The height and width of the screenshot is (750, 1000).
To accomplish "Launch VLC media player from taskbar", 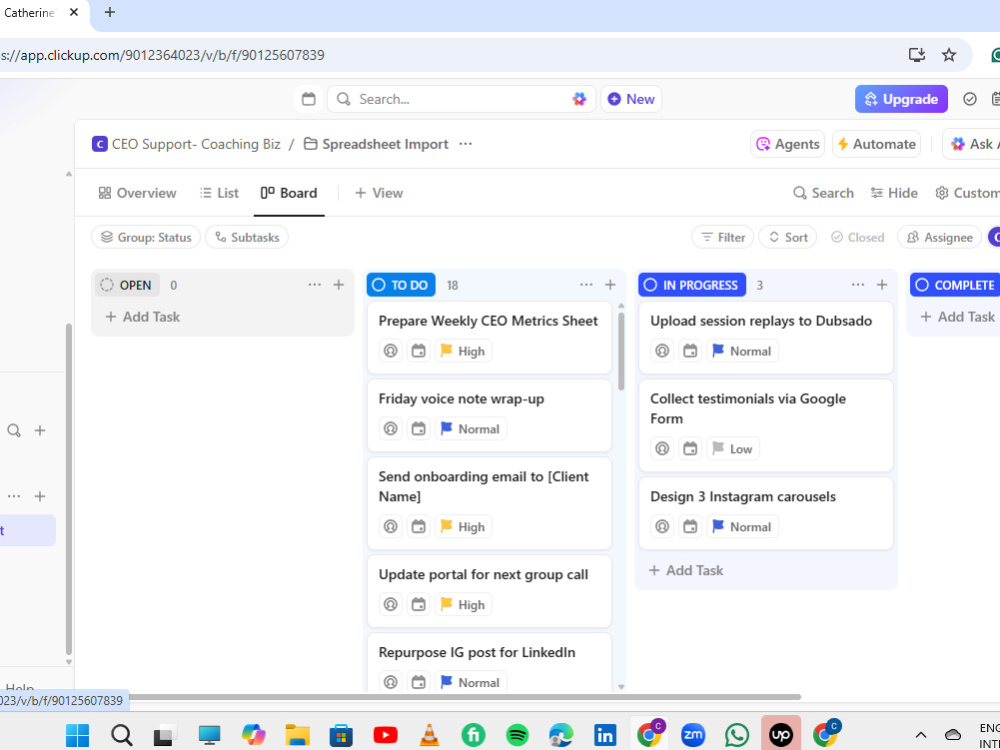I will coord(429,735).
